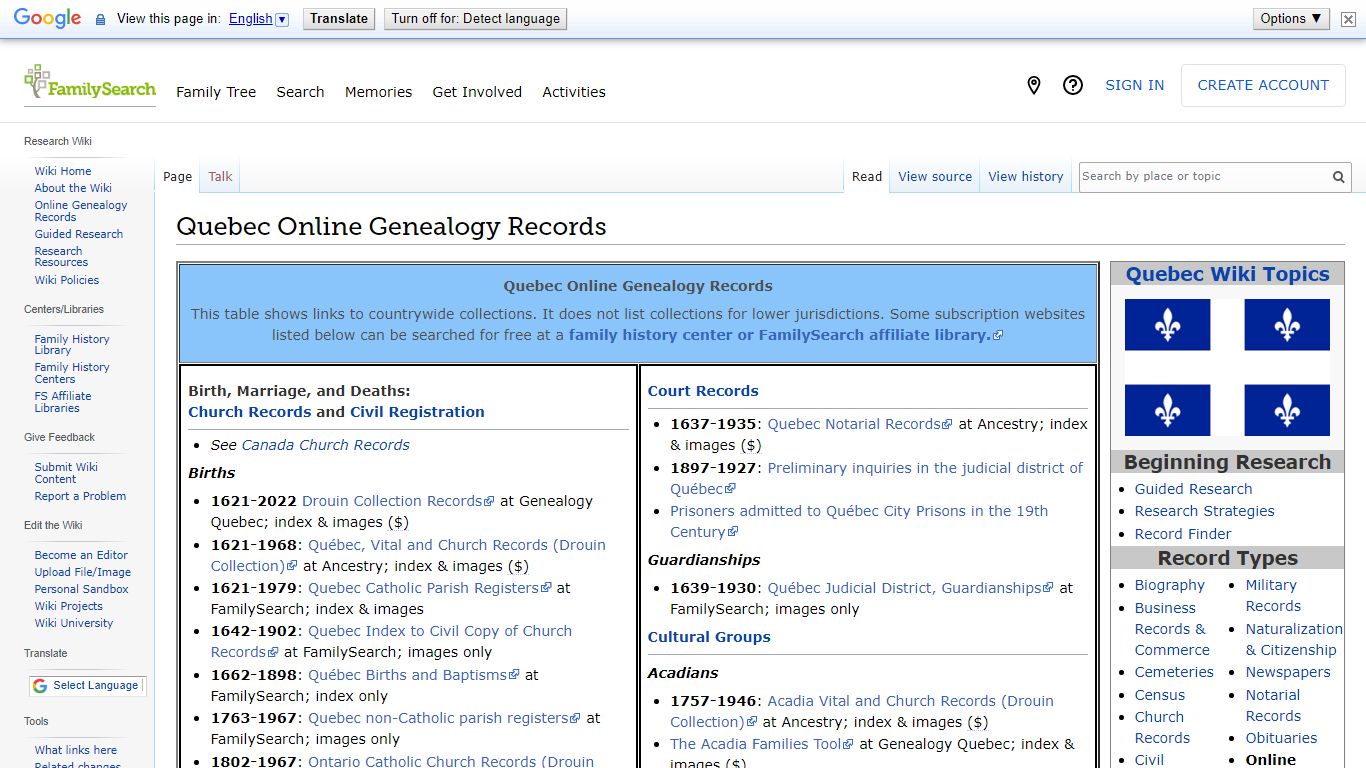Open family history center or affiliate library link
1366x768 pixels.
(785, 335)
